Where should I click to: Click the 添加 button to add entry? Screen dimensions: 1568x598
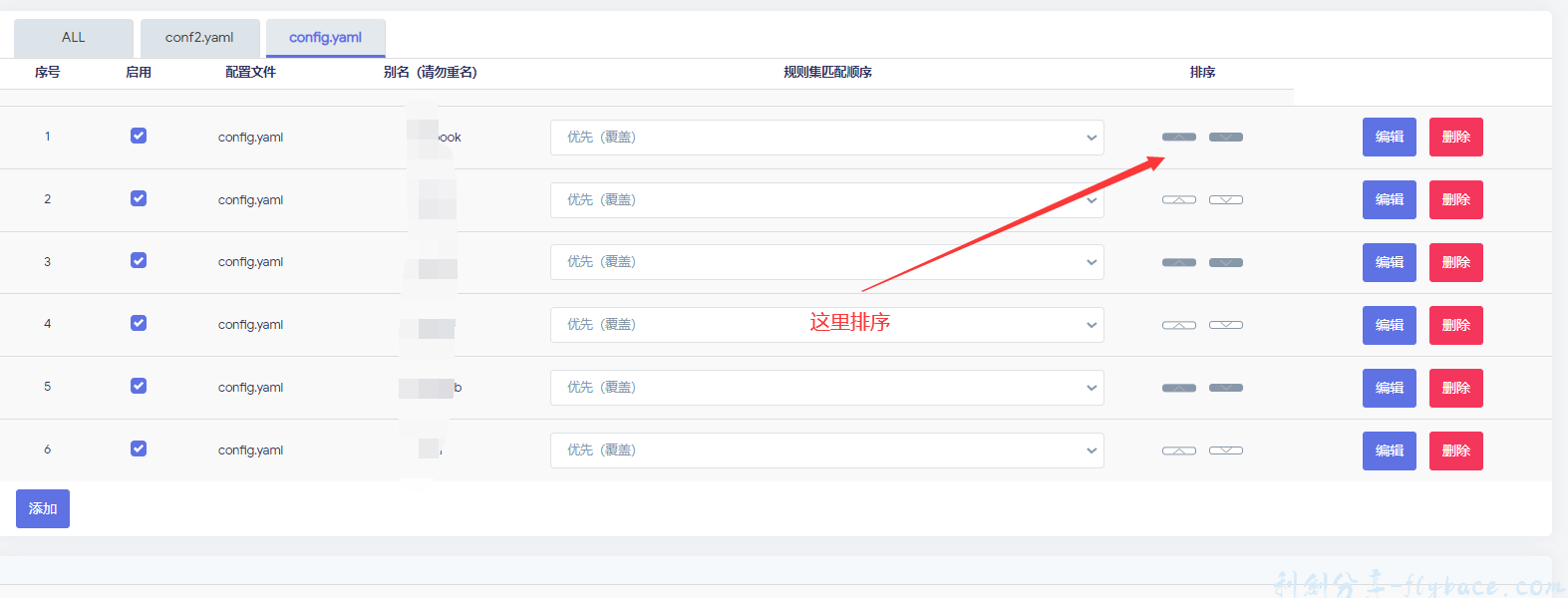coord(43,508)
